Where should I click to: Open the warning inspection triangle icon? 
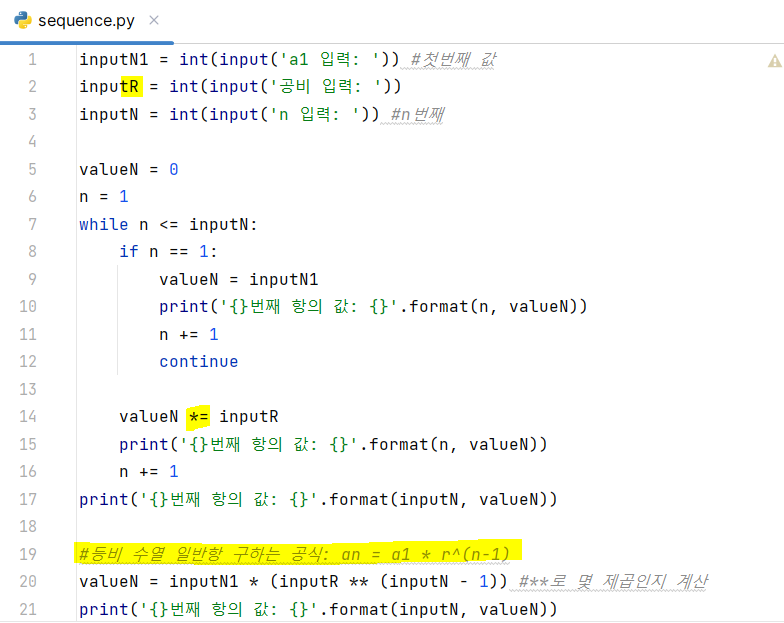[x=774, y=61]
